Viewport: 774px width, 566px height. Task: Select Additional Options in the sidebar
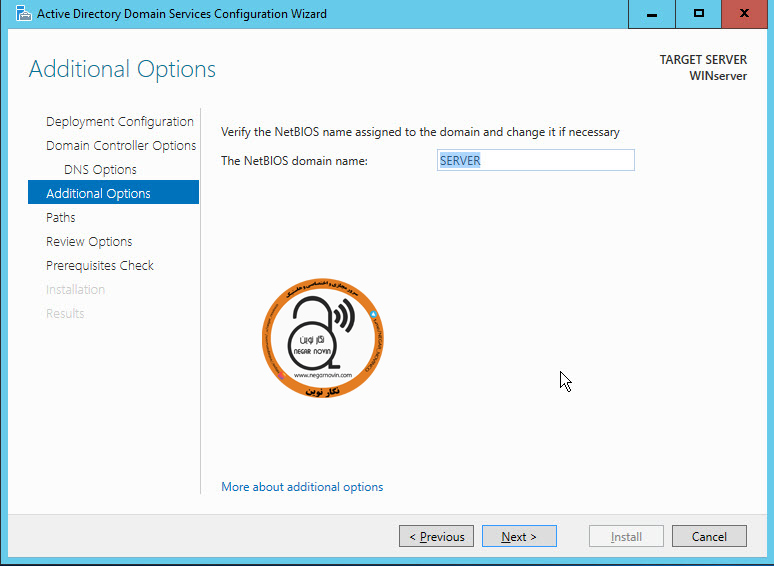114,192
